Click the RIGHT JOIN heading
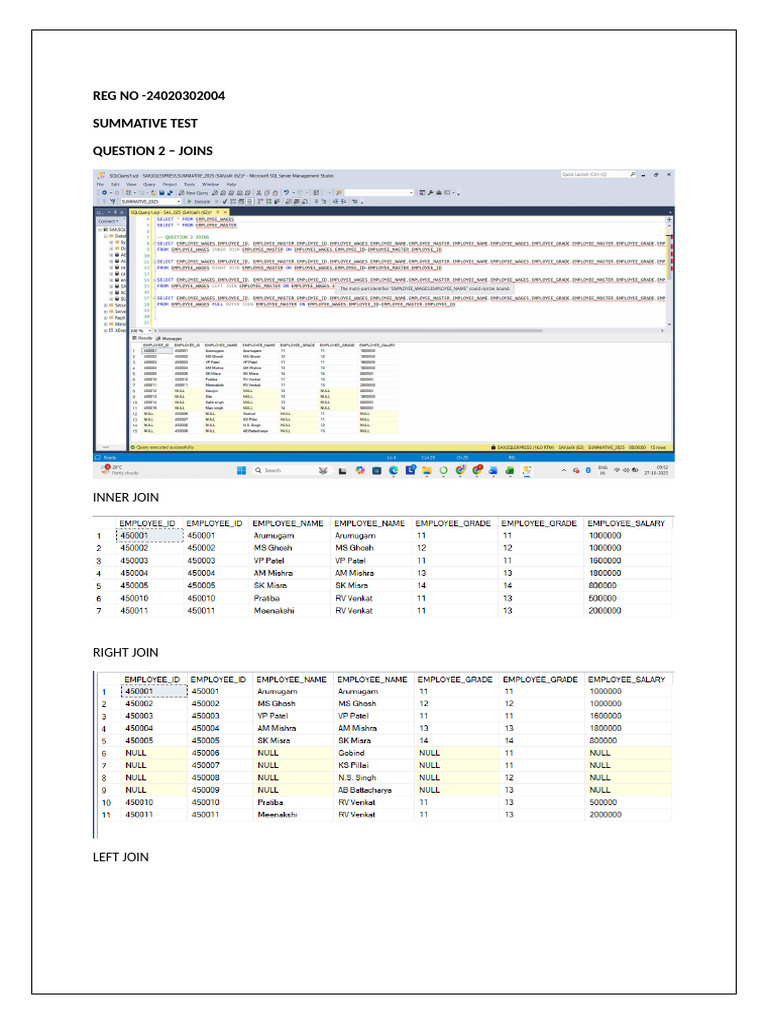 click(x=125, y=652)
